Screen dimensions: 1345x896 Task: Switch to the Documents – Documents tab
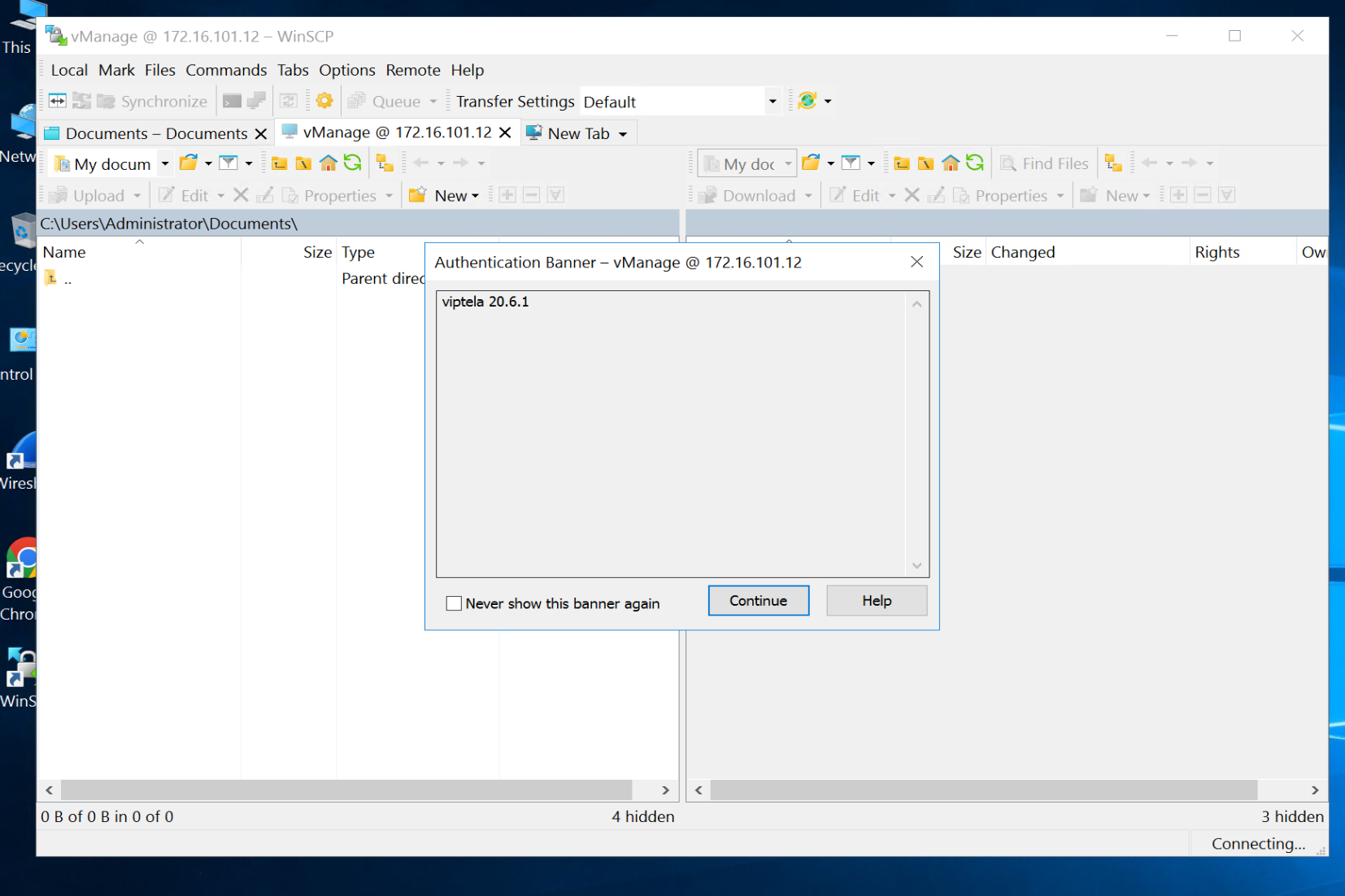coord(155,133)
